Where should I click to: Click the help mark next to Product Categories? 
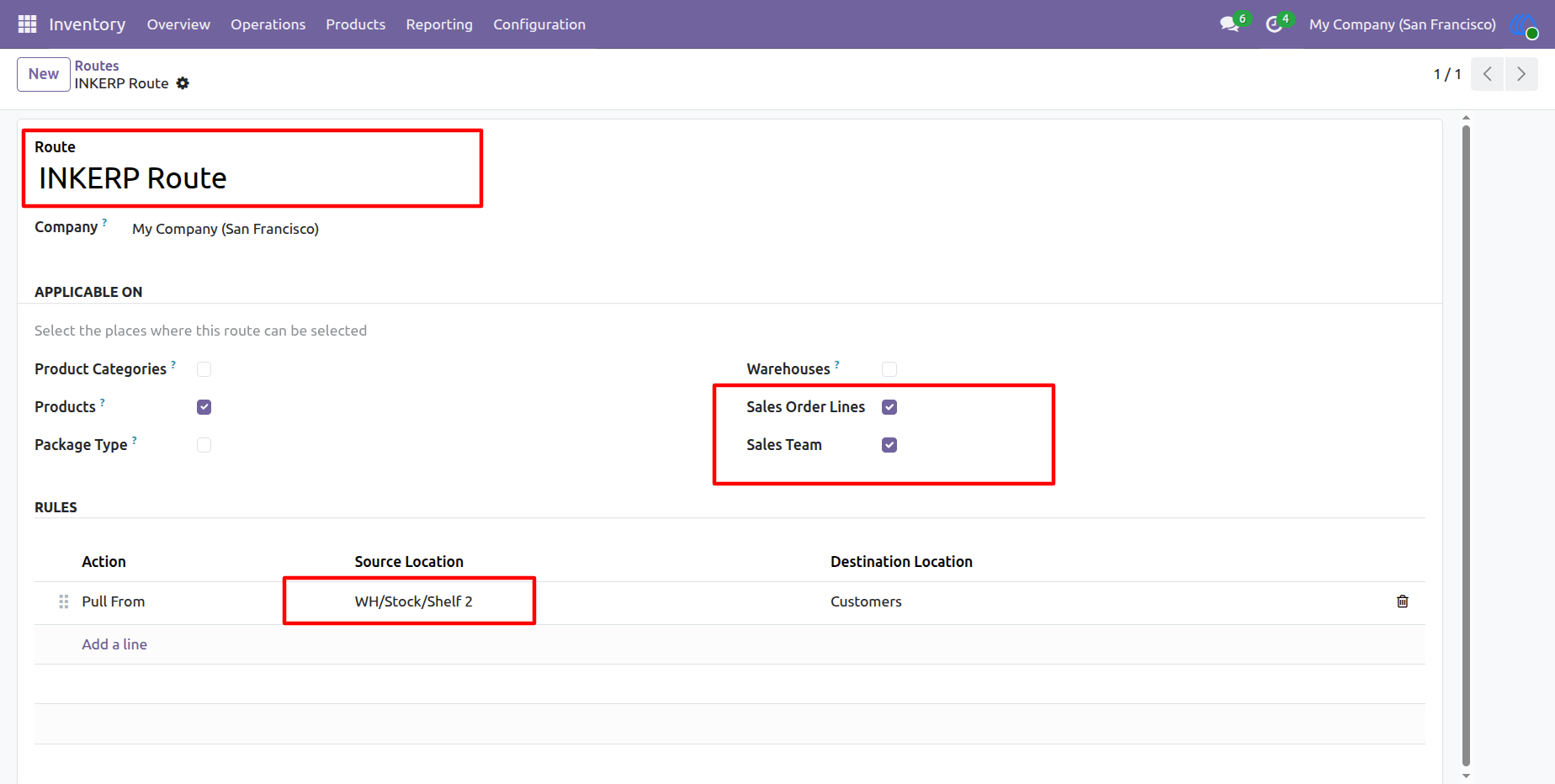[x=173, y=364]
